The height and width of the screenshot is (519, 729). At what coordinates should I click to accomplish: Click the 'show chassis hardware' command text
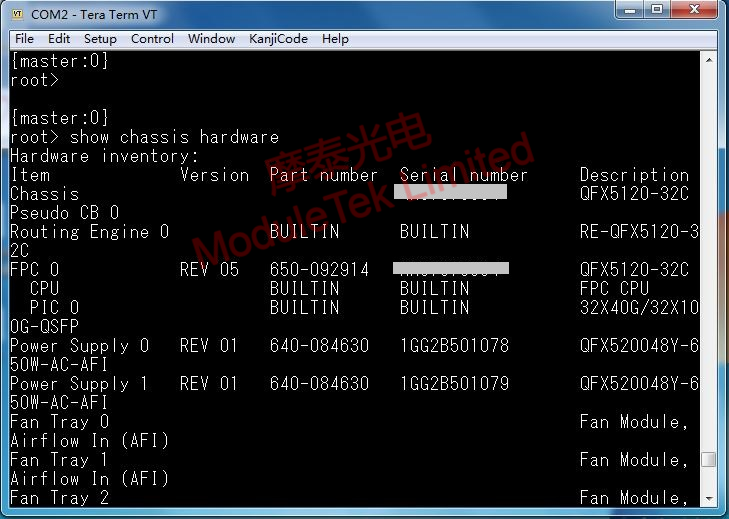point(174,137)
